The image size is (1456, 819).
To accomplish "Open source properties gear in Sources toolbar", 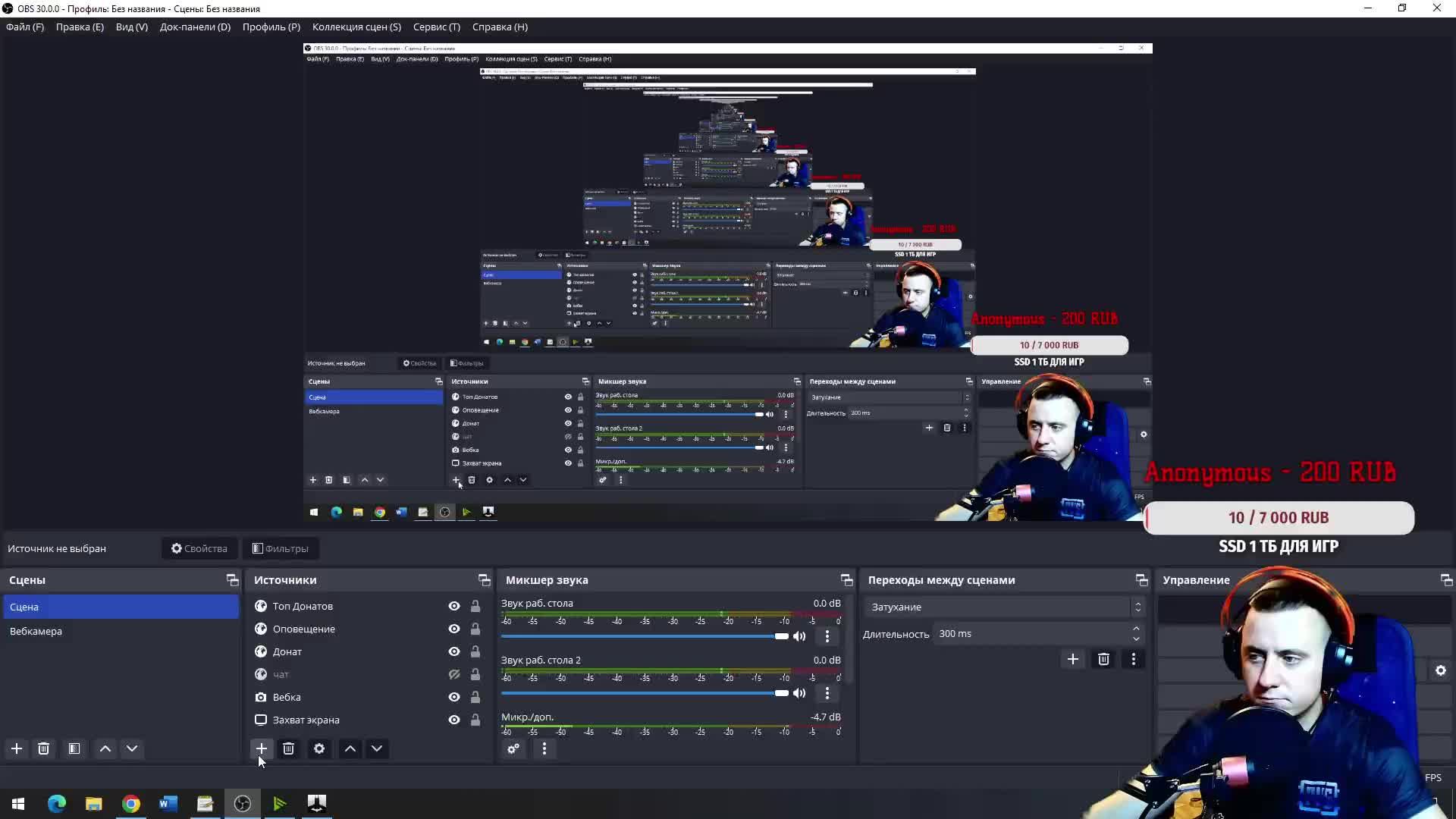I will point(319,748).
